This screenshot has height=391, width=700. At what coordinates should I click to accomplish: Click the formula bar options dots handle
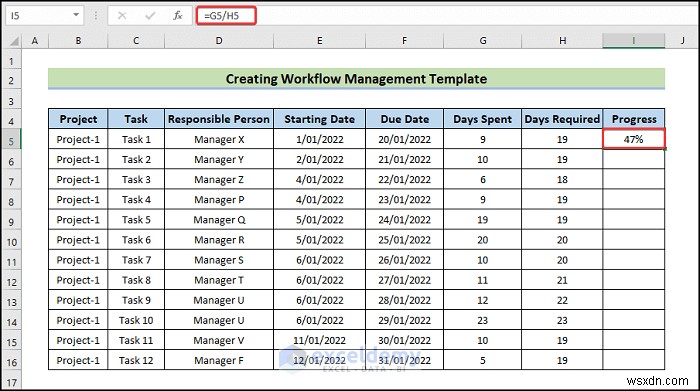[96, 16]
